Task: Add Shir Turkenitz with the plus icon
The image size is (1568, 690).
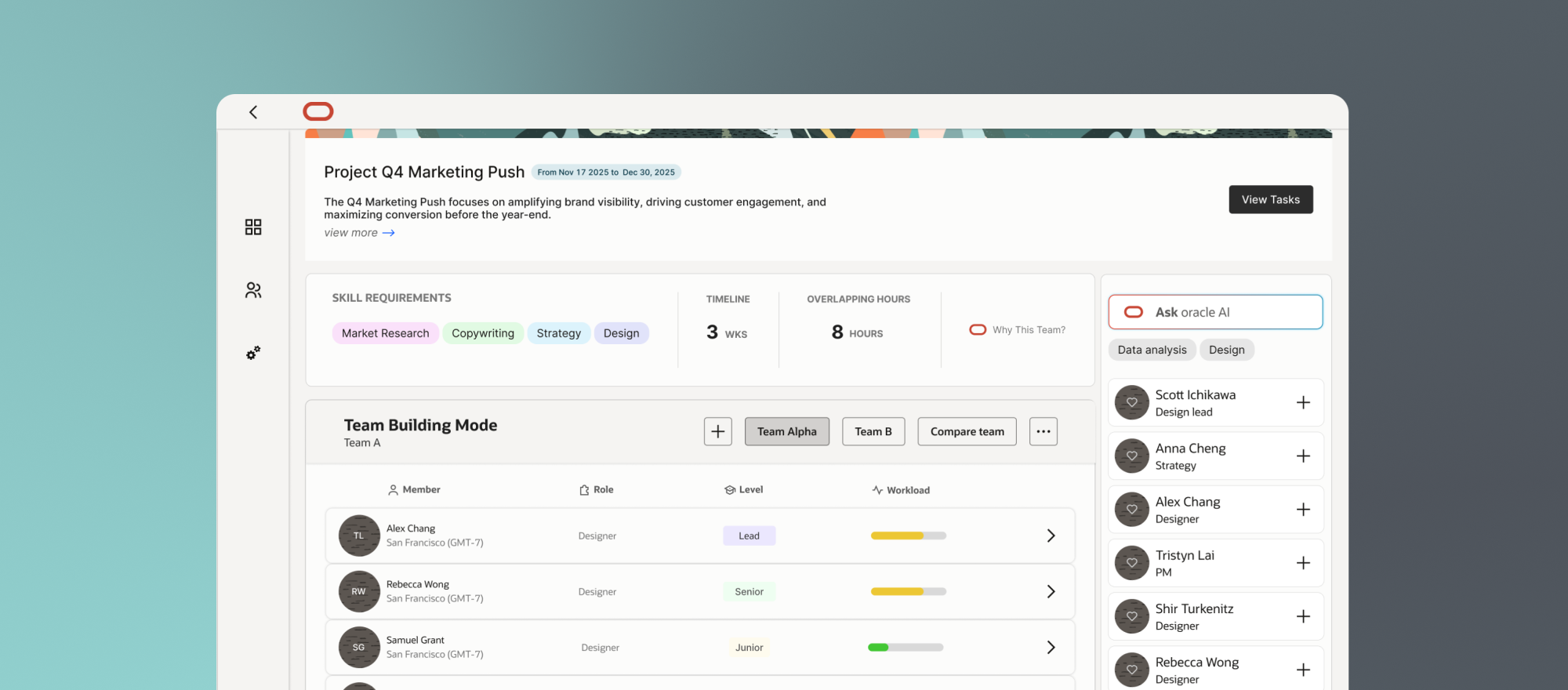Action: 1303,616
